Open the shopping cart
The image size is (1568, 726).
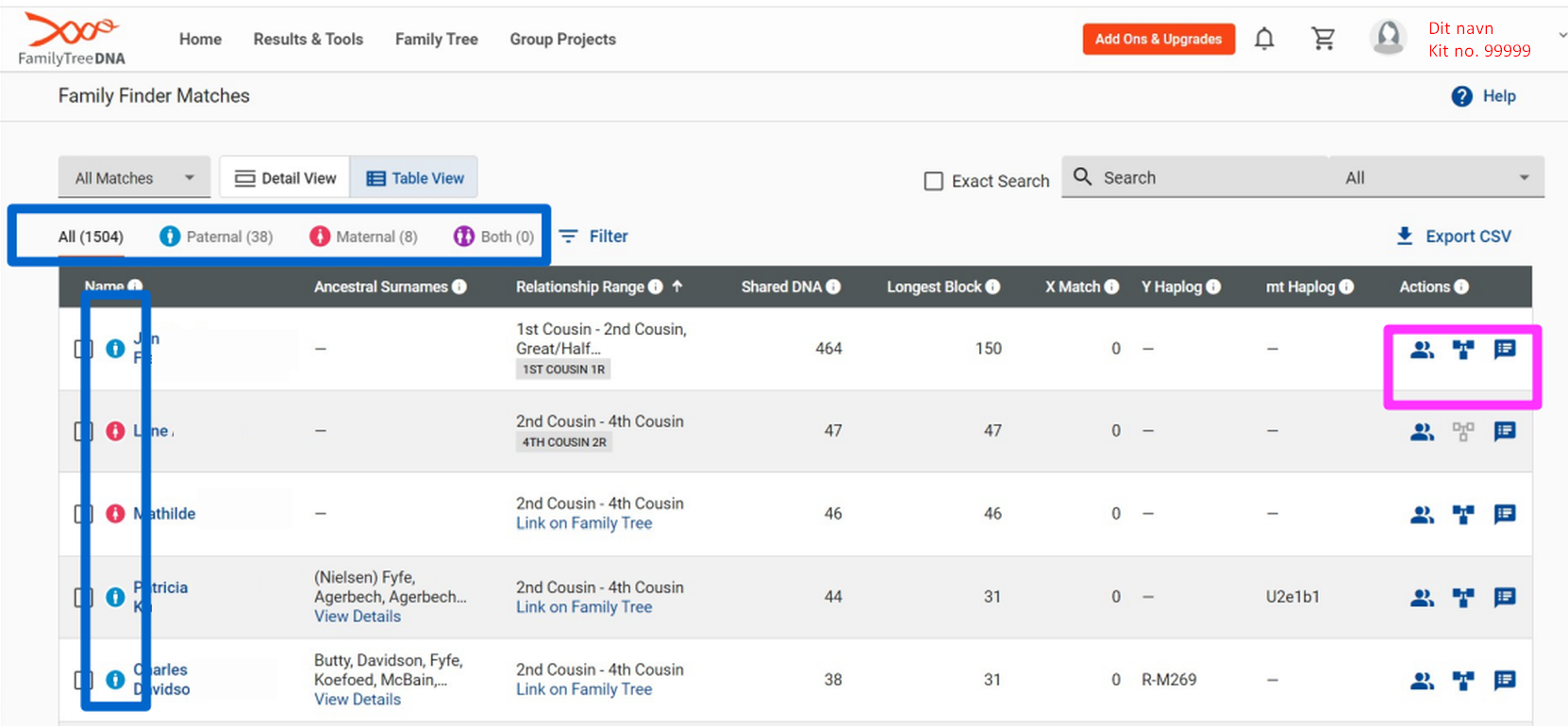click(x=1323, y=39)
